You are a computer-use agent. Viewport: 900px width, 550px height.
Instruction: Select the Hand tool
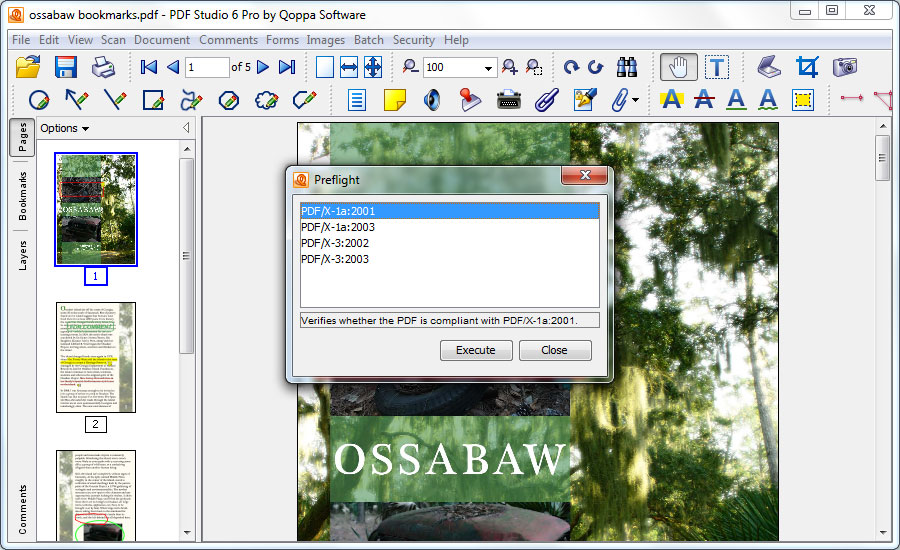click(678, 67)
